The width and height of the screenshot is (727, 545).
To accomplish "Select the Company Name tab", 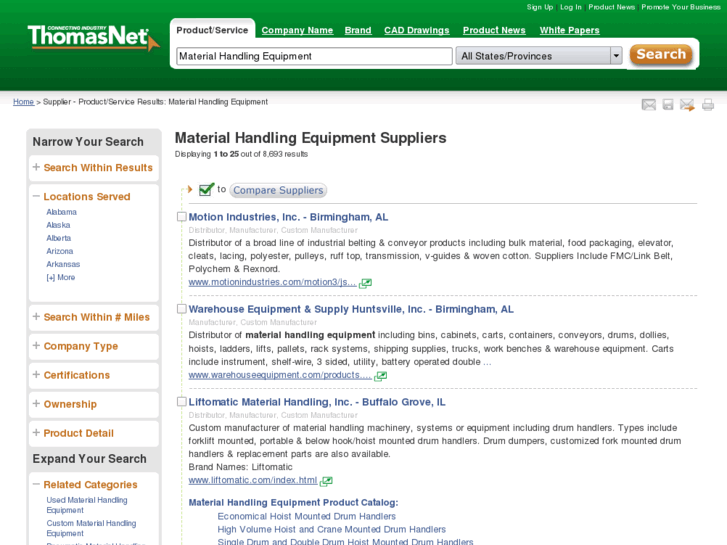I will (x=297, y=31).
